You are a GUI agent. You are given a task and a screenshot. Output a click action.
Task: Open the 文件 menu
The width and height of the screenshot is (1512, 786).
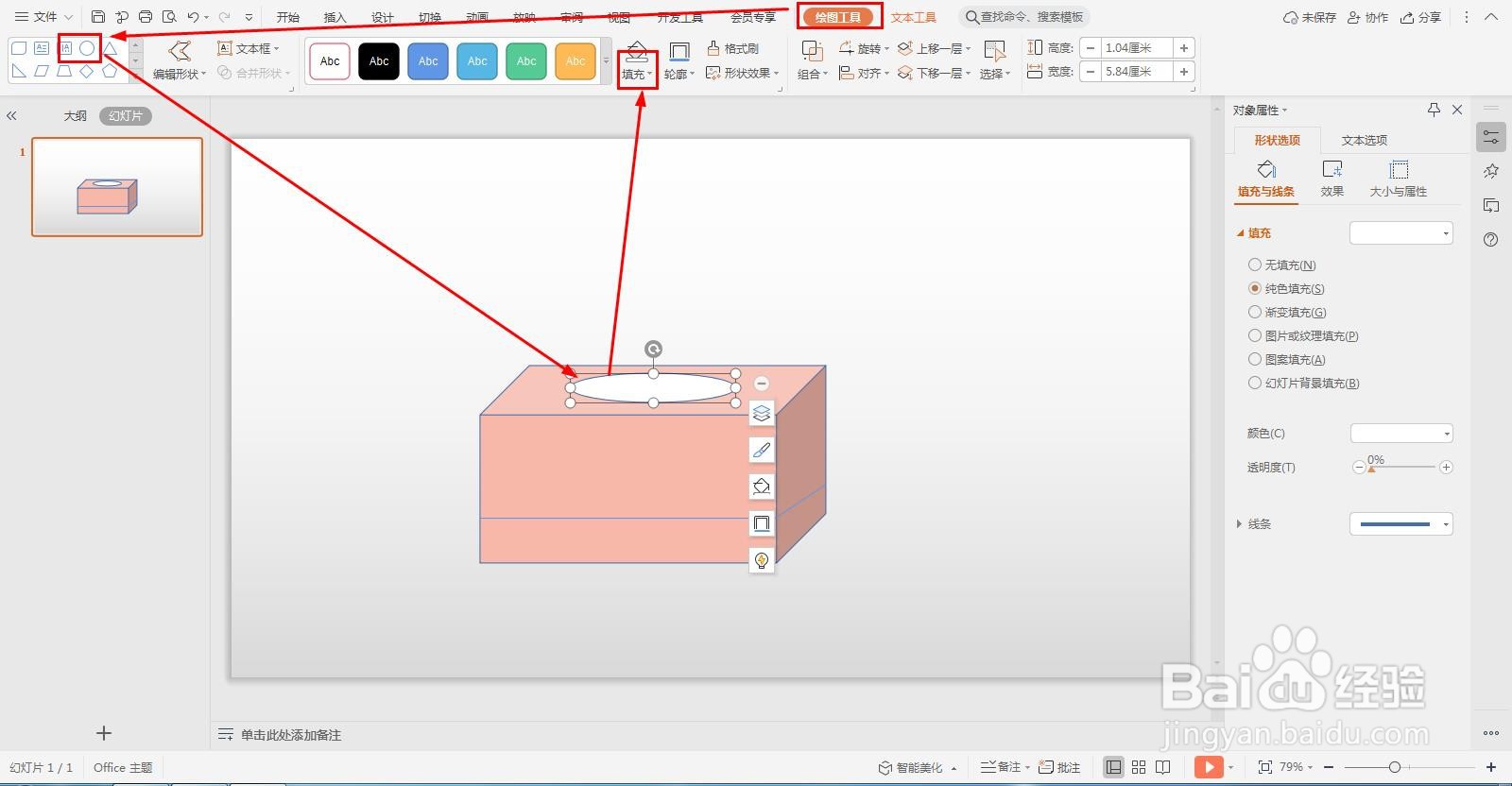click(43, 17)
